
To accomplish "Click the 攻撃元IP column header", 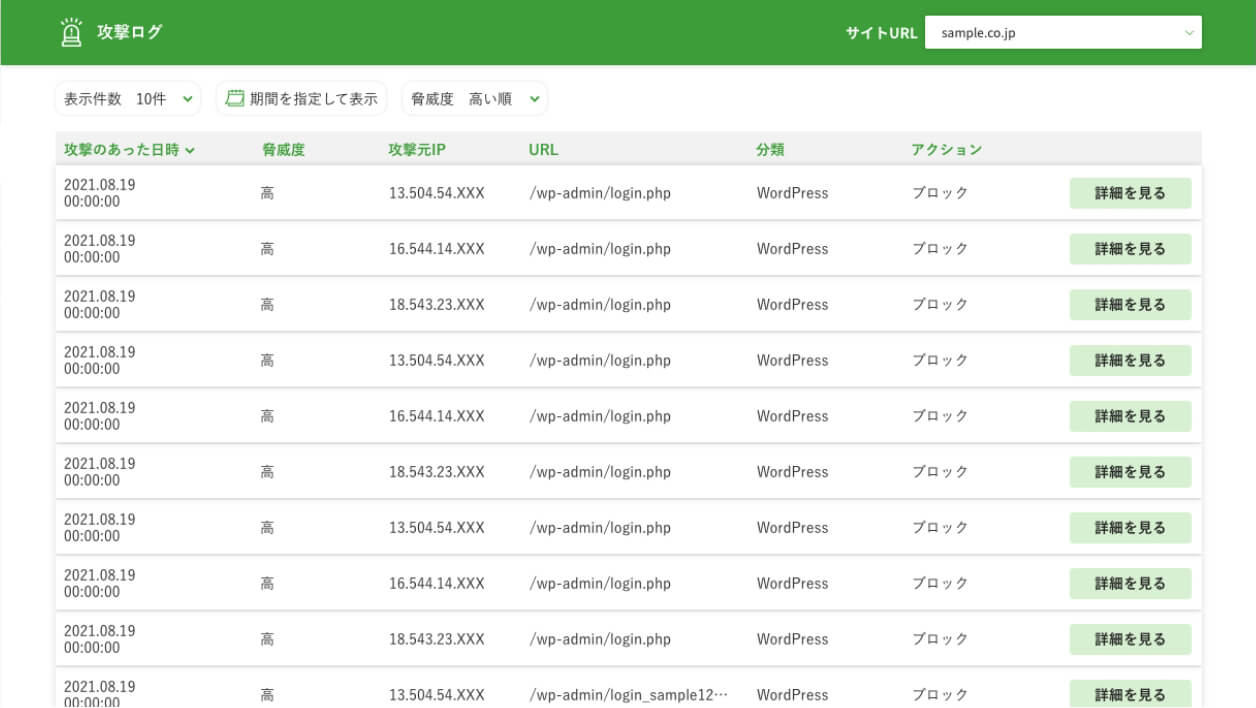I will 418,149.
